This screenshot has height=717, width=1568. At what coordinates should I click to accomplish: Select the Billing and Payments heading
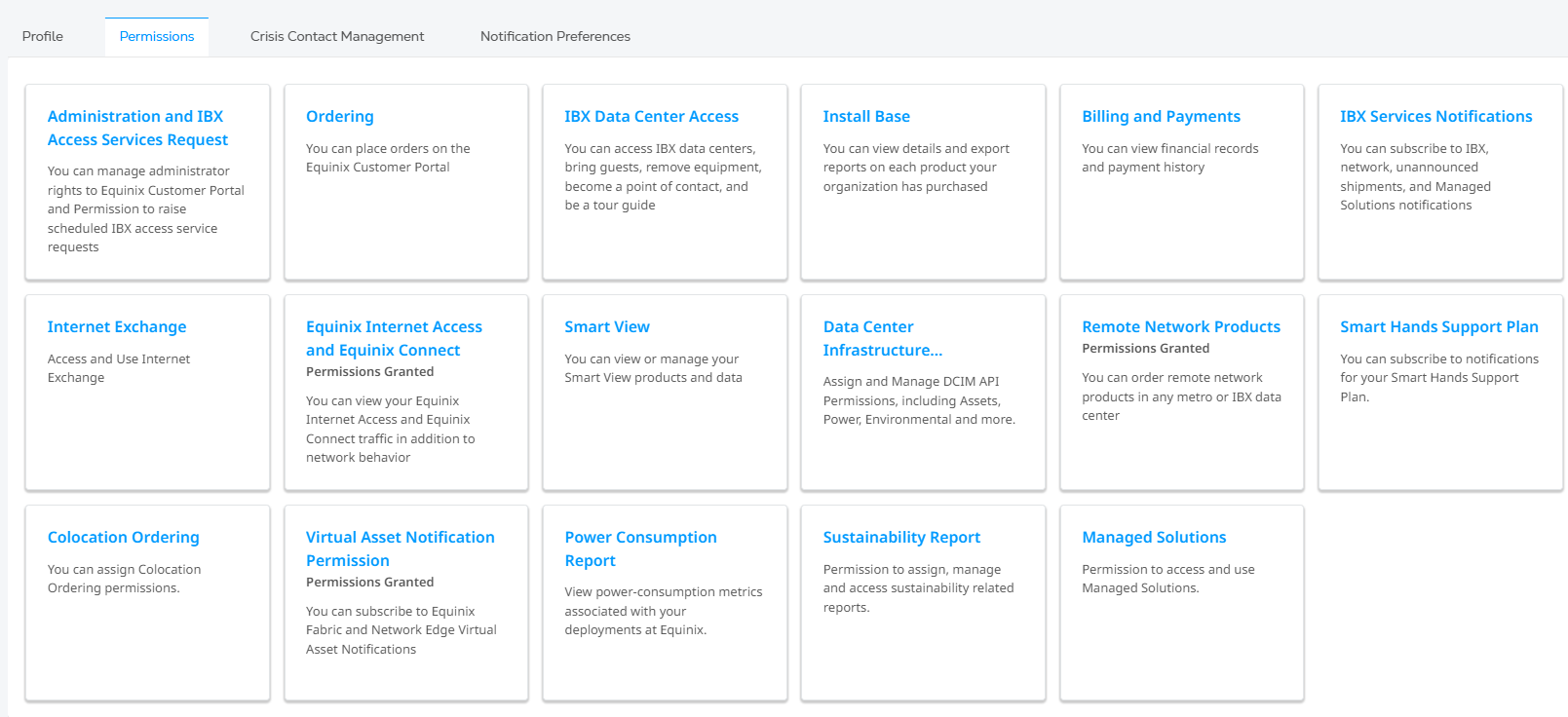tap(1161, 116)
